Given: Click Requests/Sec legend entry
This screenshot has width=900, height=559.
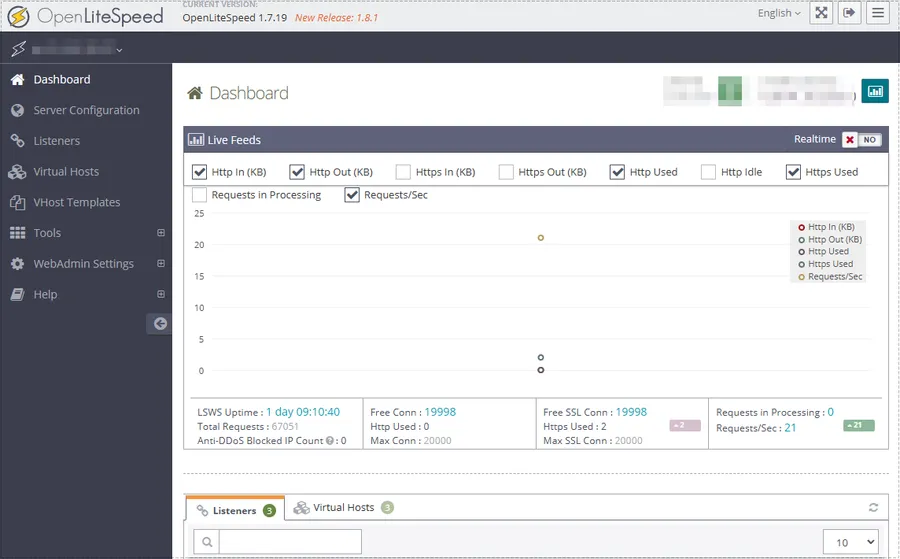Looking at the screenshot, I should click(830, 277).
